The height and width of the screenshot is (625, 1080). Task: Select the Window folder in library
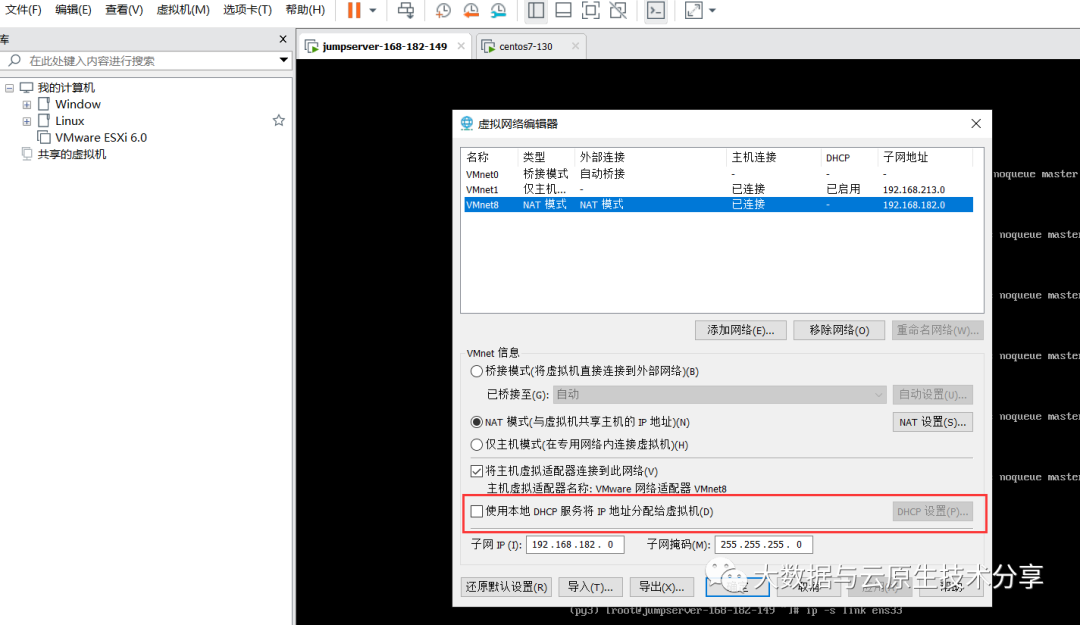click(78, 104)
